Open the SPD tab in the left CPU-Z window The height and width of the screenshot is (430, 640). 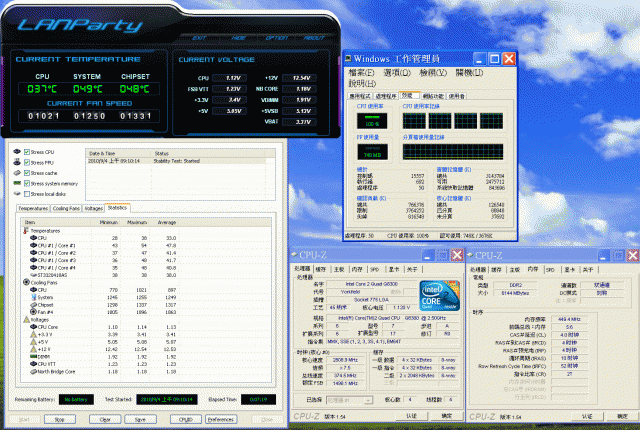pyautogui.click(x=375, y=269)
